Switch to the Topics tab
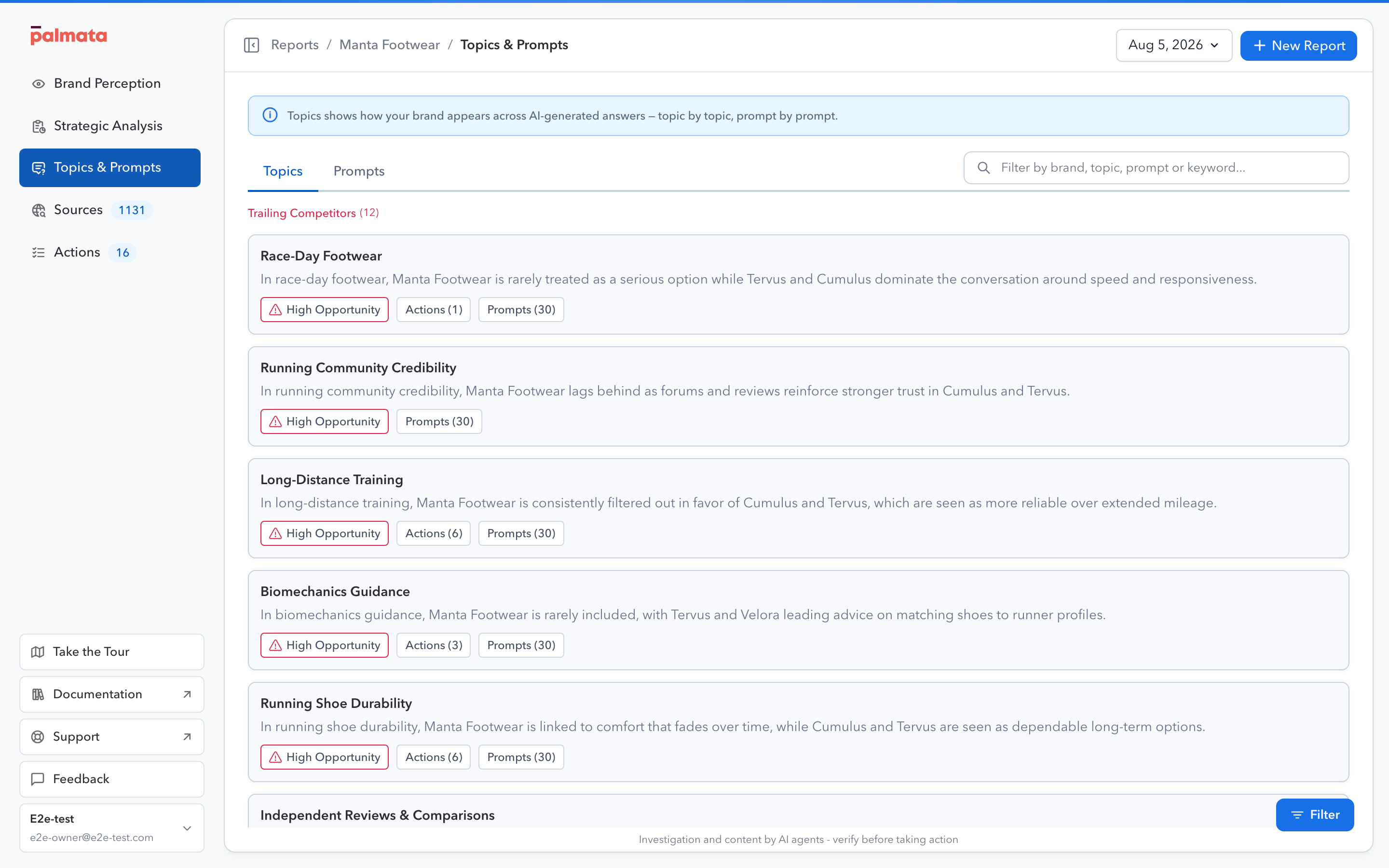The height and width of the screenshot is (868, 1389). (x=283, y=171)
